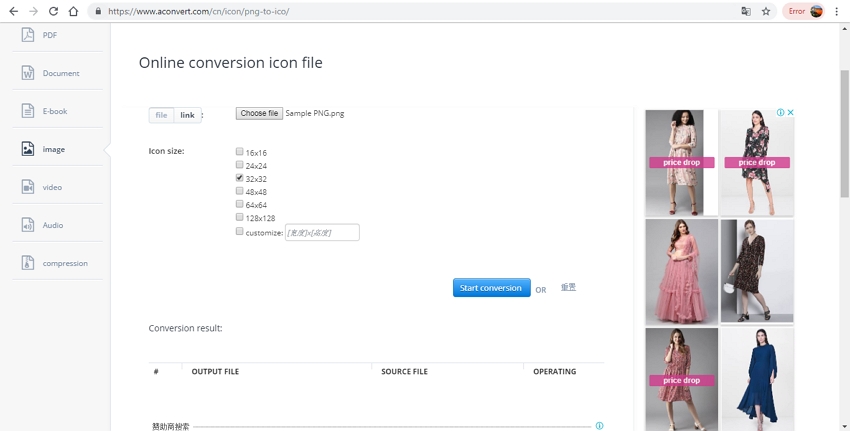Open the E-book sidebar icon
Screen dimensions: 850x431
pyautogui.click(x=27, y=111)
